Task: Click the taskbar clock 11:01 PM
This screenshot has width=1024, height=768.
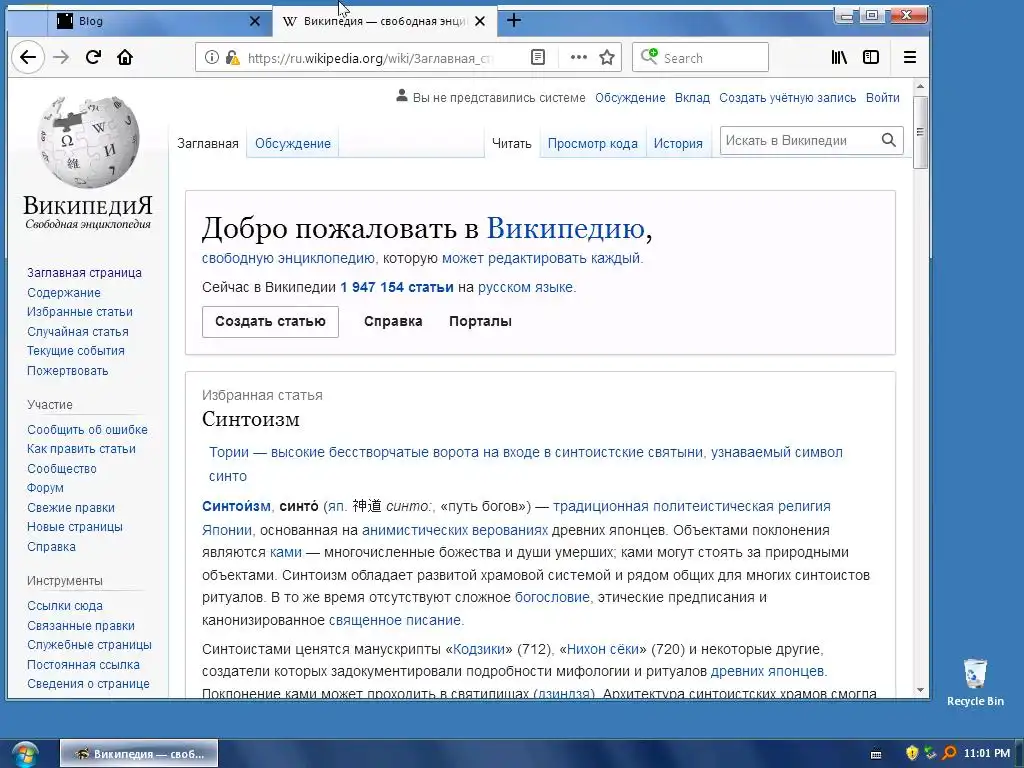Action: (x=986, y=753)
